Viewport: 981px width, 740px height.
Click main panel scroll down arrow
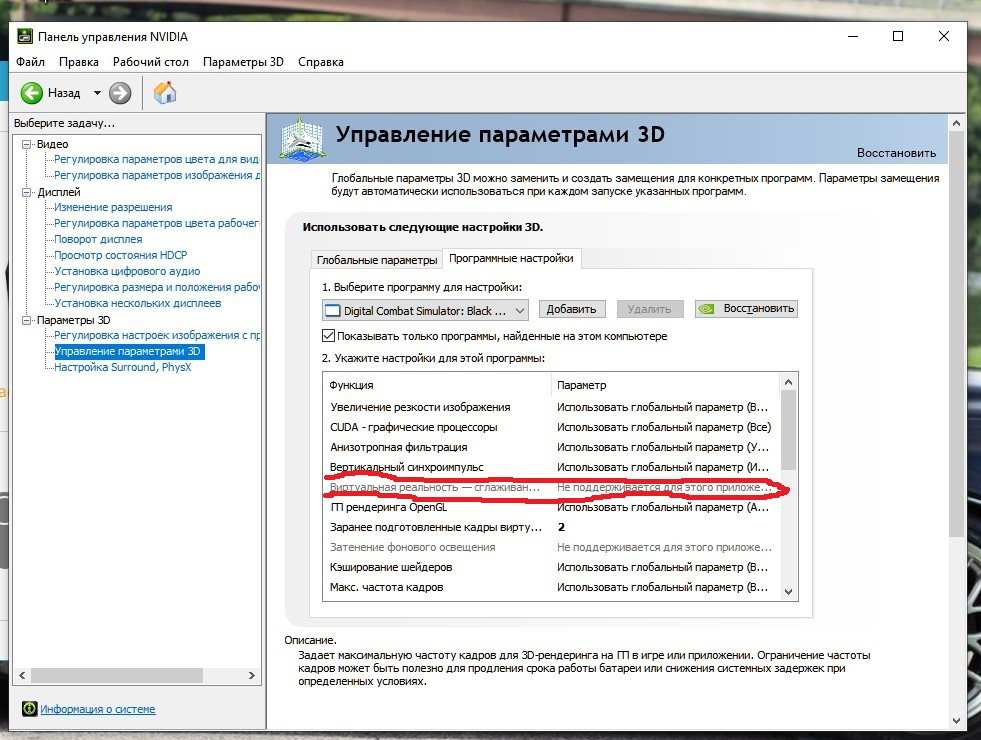pos(956,721)
